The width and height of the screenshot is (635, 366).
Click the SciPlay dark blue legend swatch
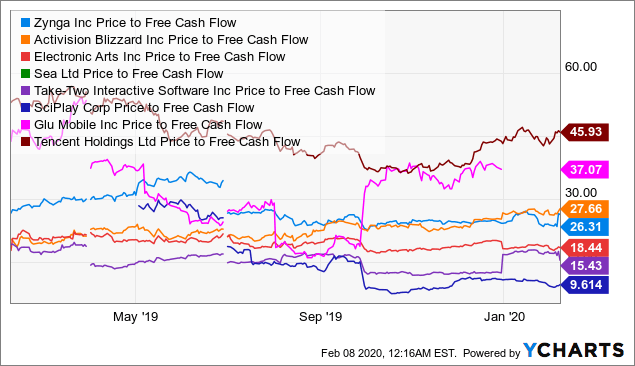tap(26, 108)
